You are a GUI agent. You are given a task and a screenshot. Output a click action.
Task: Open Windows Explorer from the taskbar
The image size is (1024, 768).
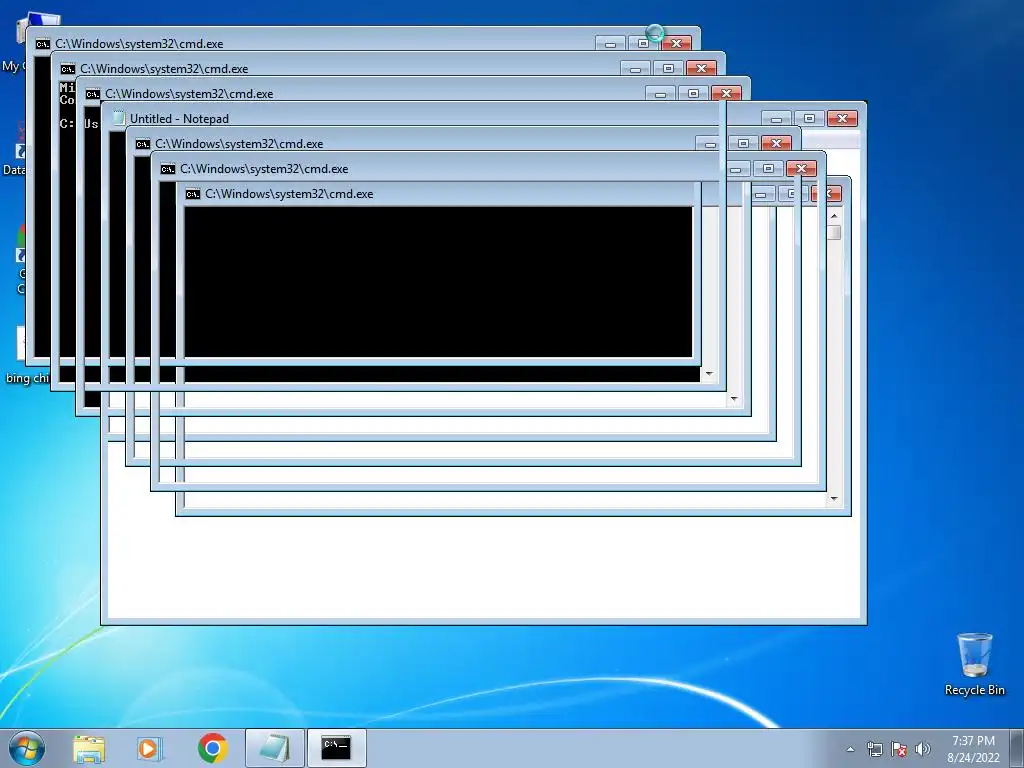click(89, 748)
